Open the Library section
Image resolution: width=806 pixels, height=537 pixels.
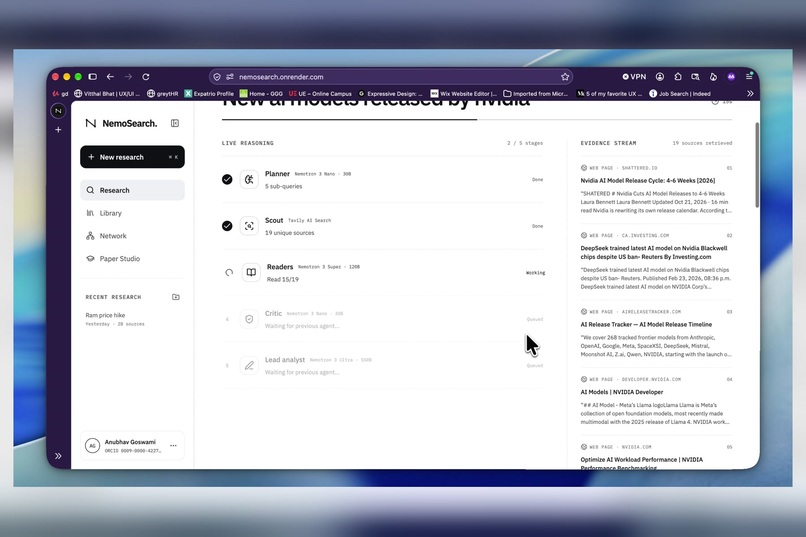pyautogui.click(x=132, y=213)
